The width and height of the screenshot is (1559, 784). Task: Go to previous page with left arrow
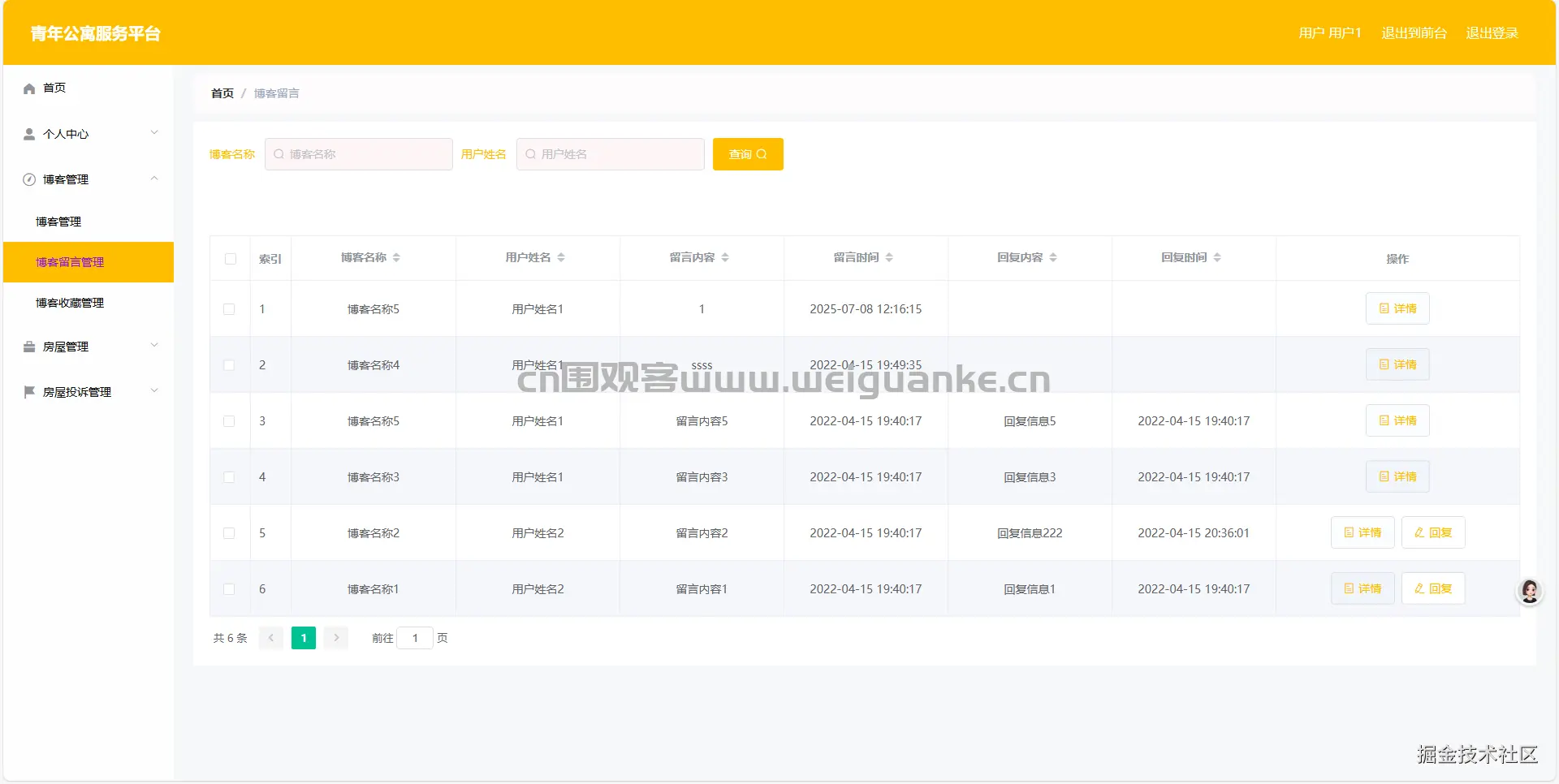271,638
